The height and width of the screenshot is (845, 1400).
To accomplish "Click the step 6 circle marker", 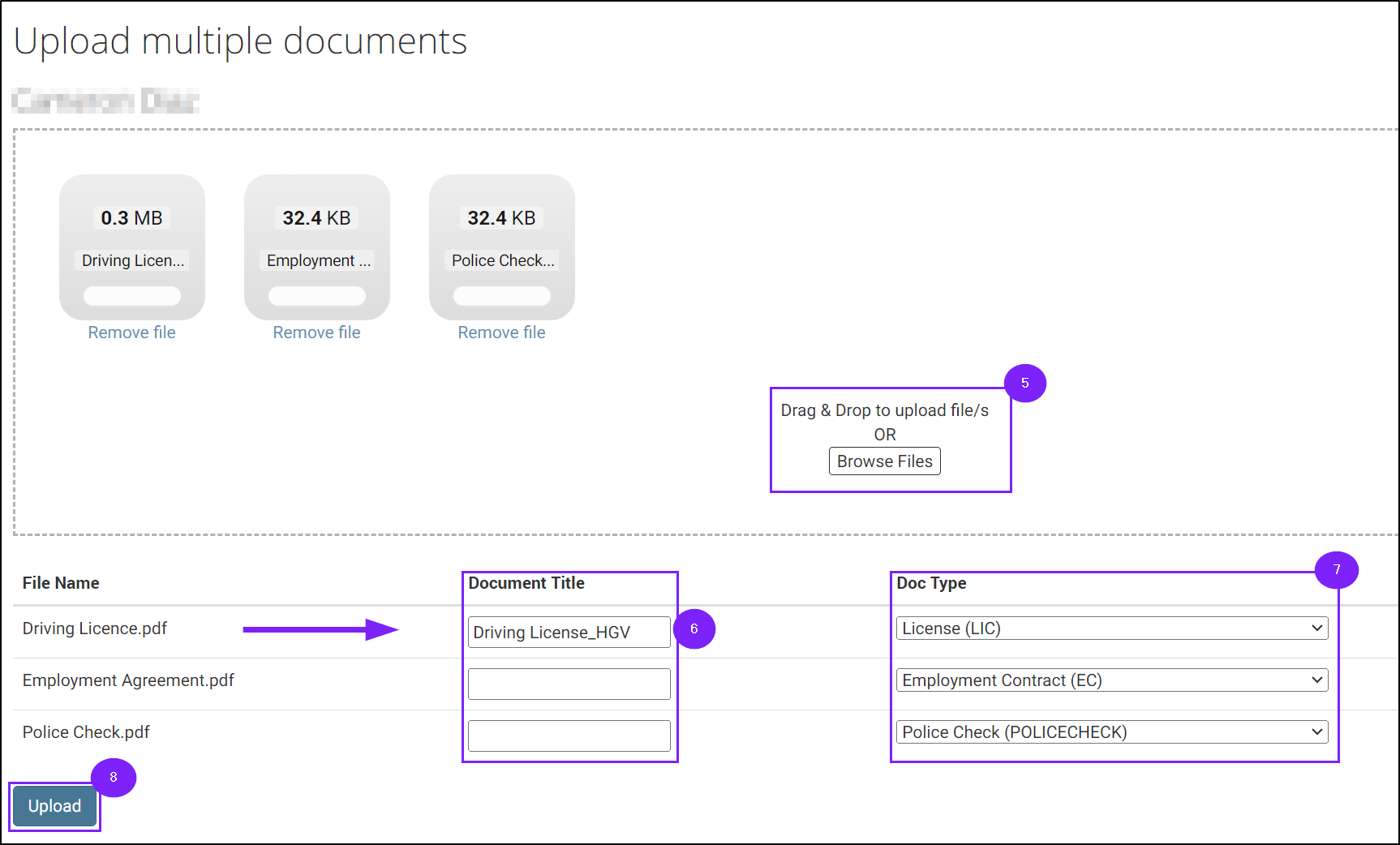I will (x=694, y=628).
